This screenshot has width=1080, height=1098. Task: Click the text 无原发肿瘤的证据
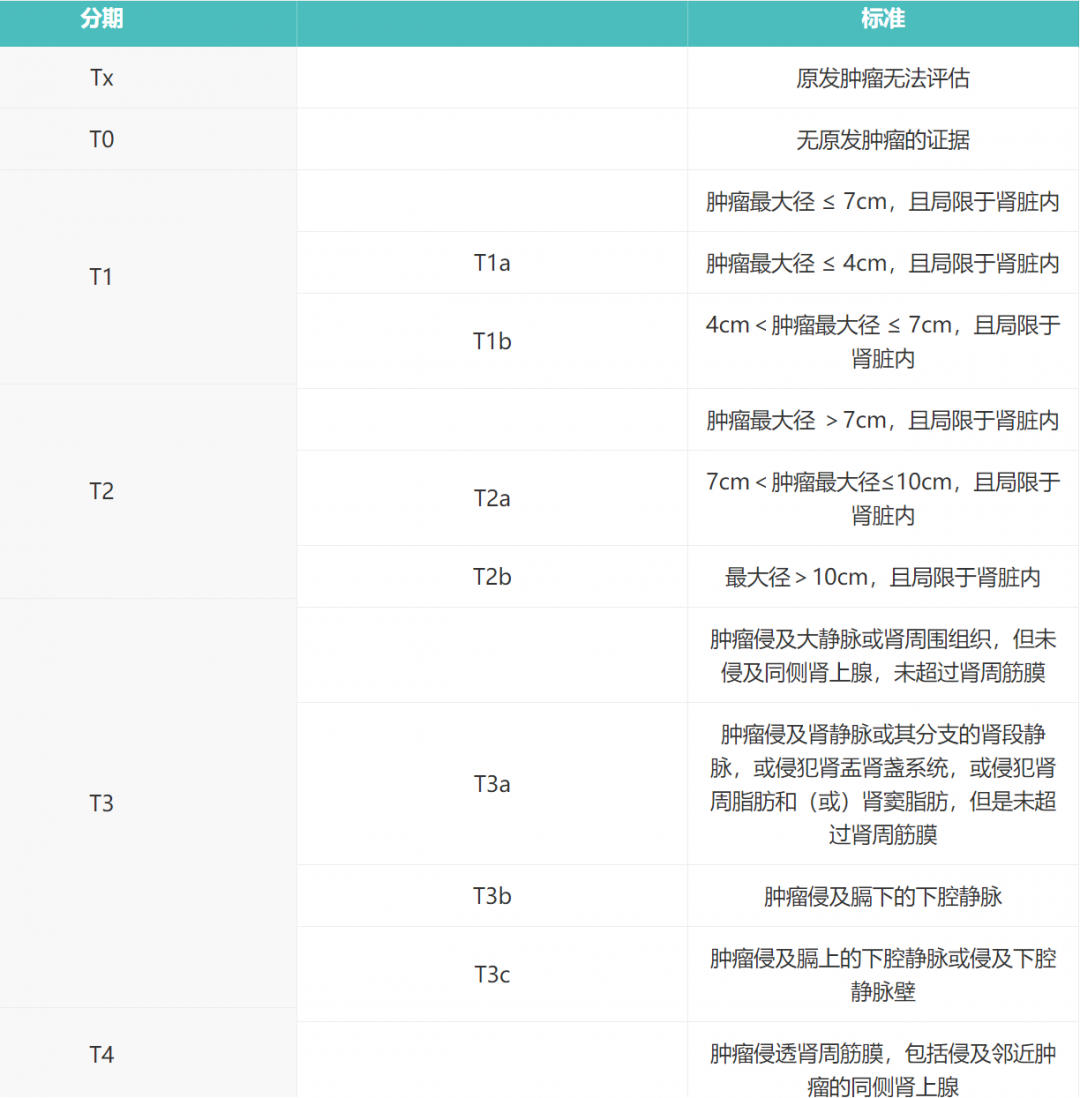click(x=882, y=140)
